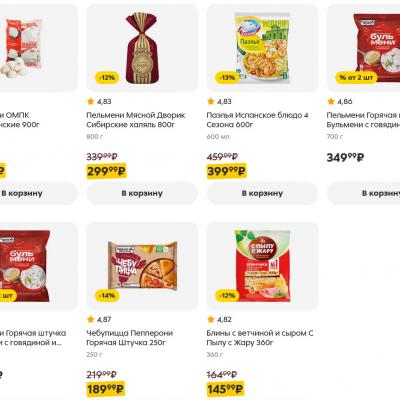
Task: Open the Чебупицца Пепперони product image
Action: click(x=142, y=266)
